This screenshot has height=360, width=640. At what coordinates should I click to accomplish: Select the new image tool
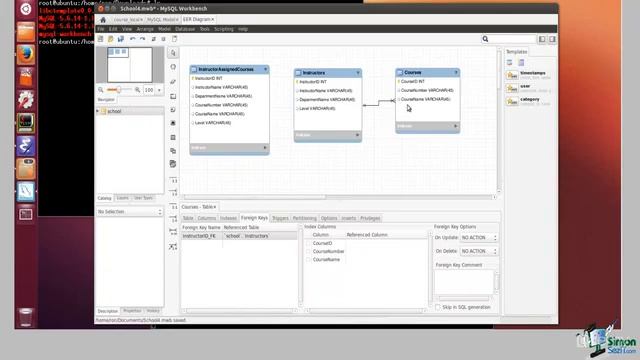pos(173,123)
